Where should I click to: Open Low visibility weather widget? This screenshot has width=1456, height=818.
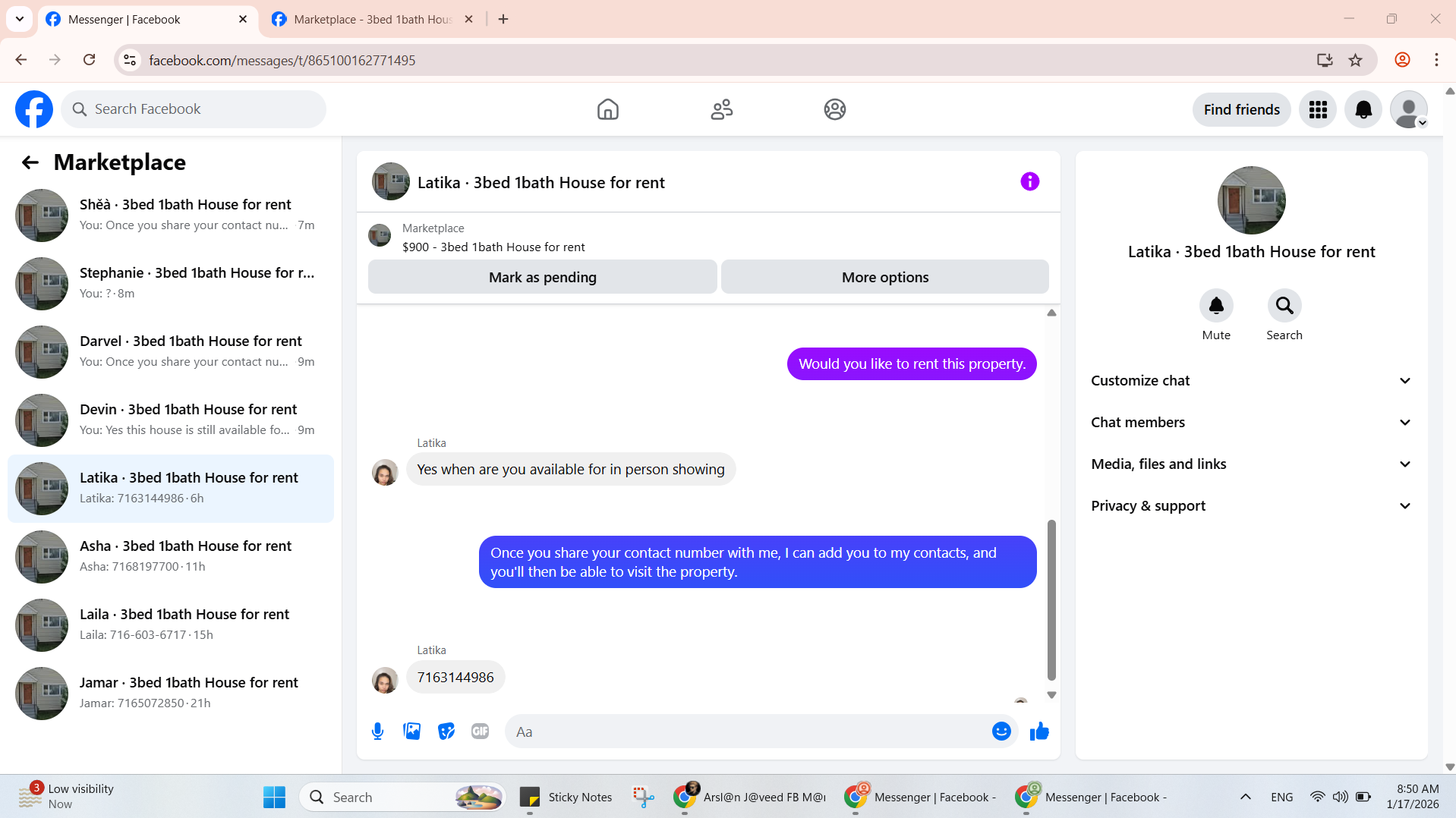(67, 797)
